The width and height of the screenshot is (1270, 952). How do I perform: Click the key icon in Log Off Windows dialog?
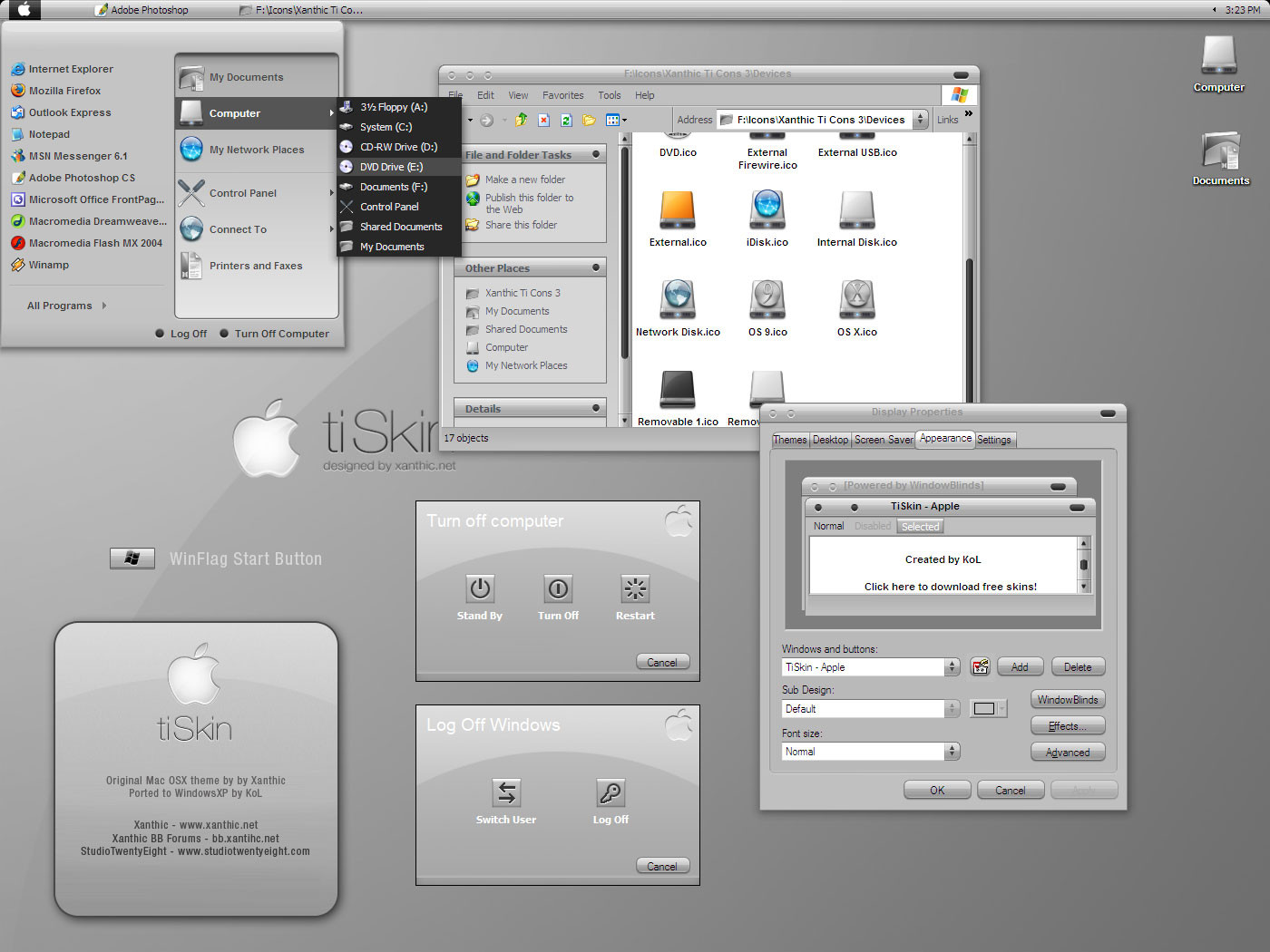coord(611,793)
